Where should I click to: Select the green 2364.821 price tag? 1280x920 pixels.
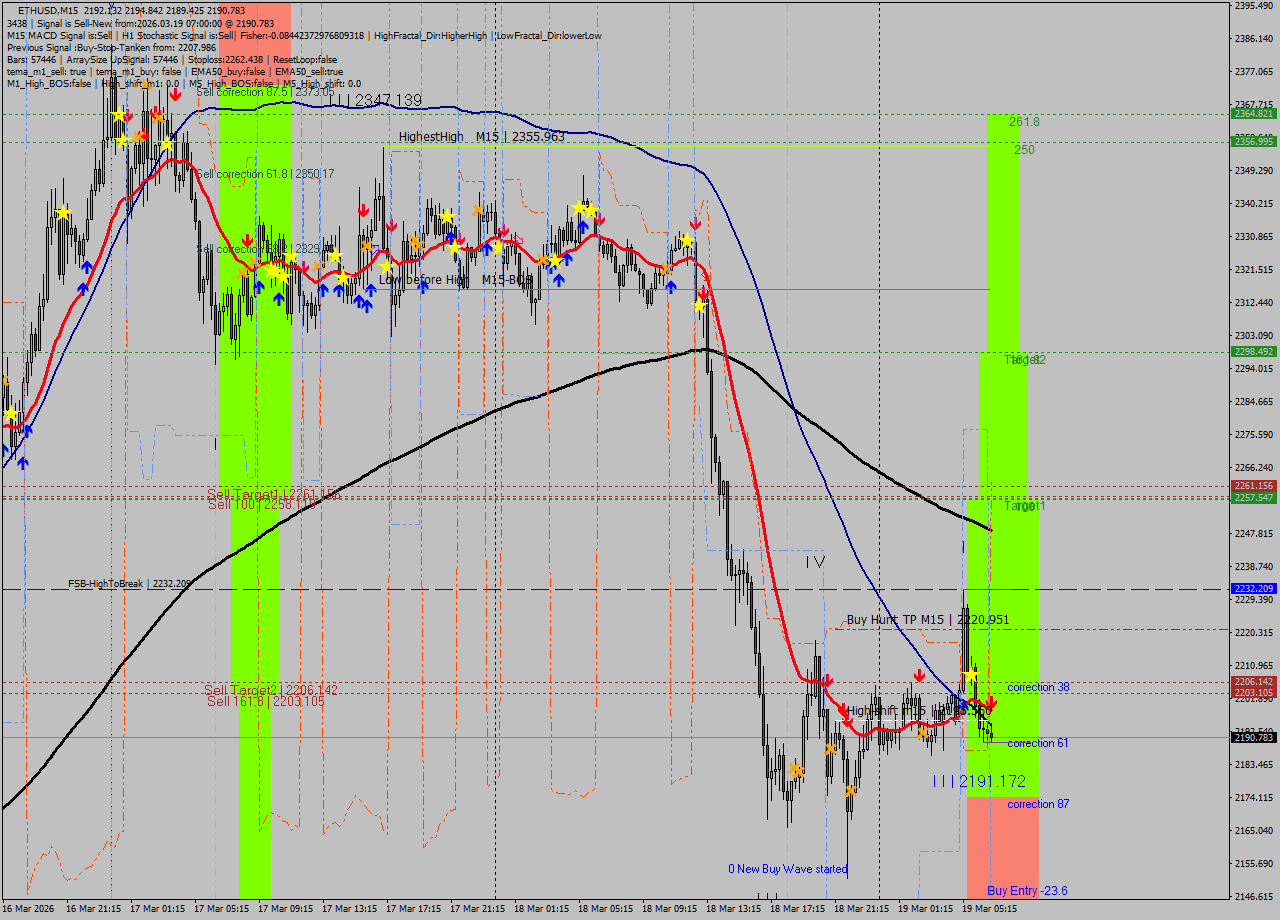click(x=1253, y=114)
